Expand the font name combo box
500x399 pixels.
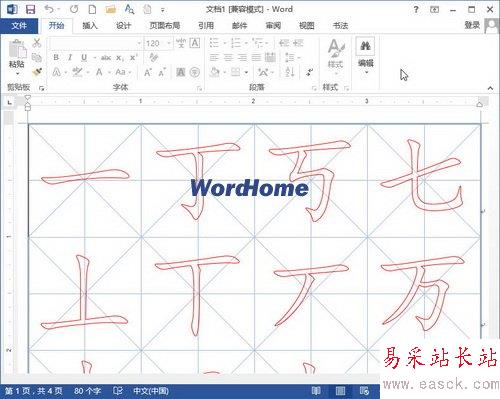139,43
